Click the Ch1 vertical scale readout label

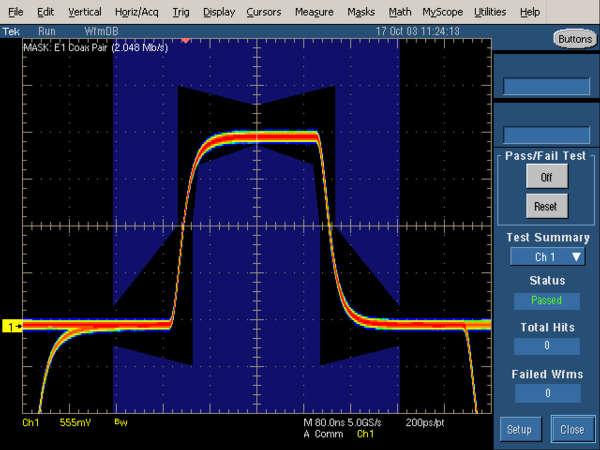(x=29, y=424)
